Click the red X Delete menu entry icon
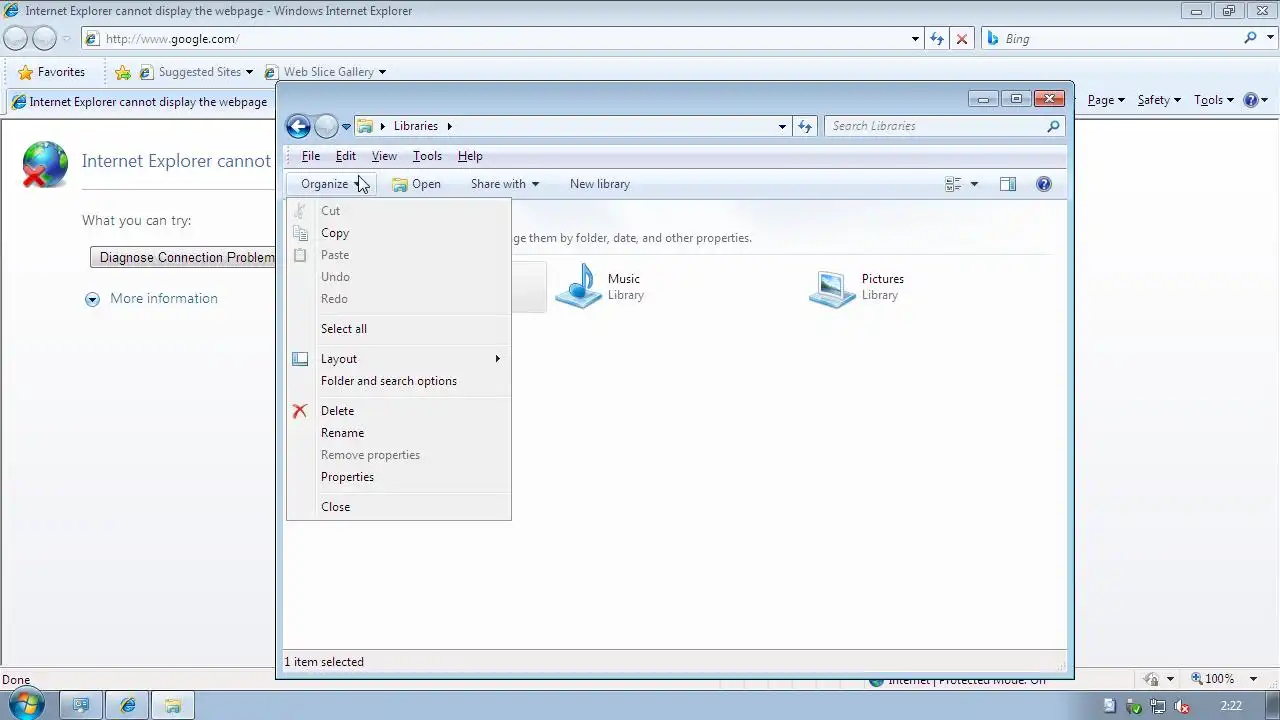1280x720 pixels. [x=300, y=411]
